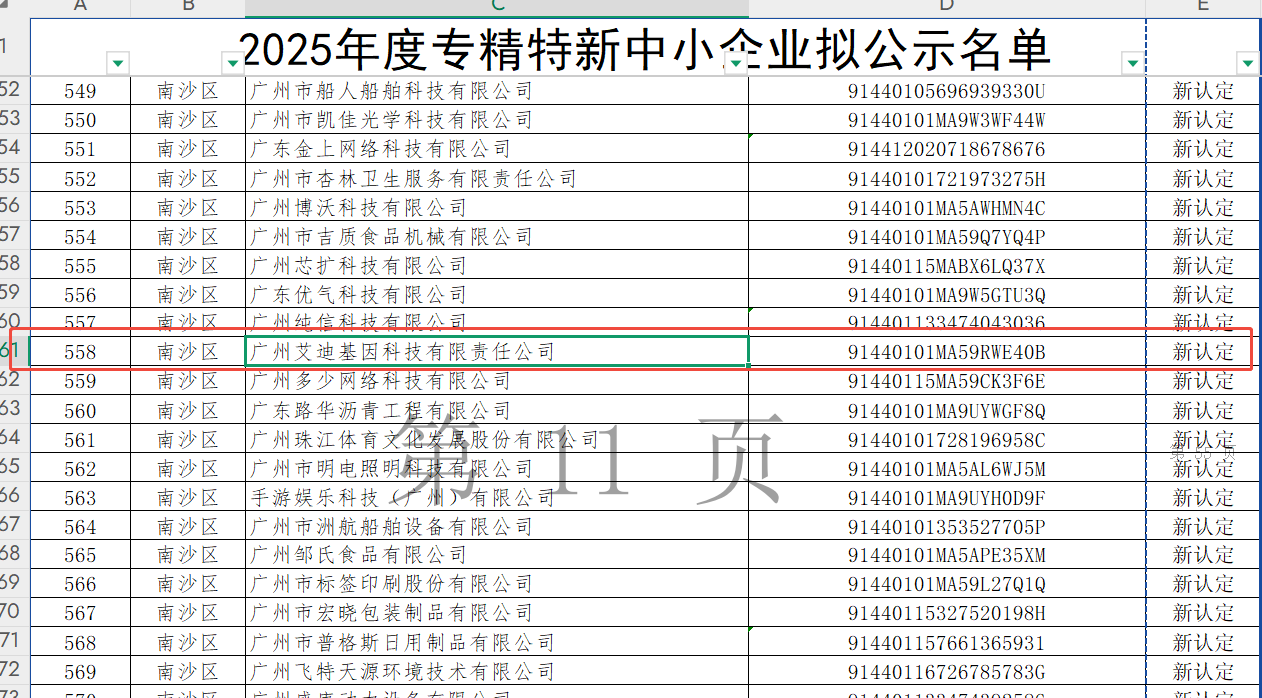Select column D header letter
The height and width of the screenshot is (698, 1262).
[946, 7]
